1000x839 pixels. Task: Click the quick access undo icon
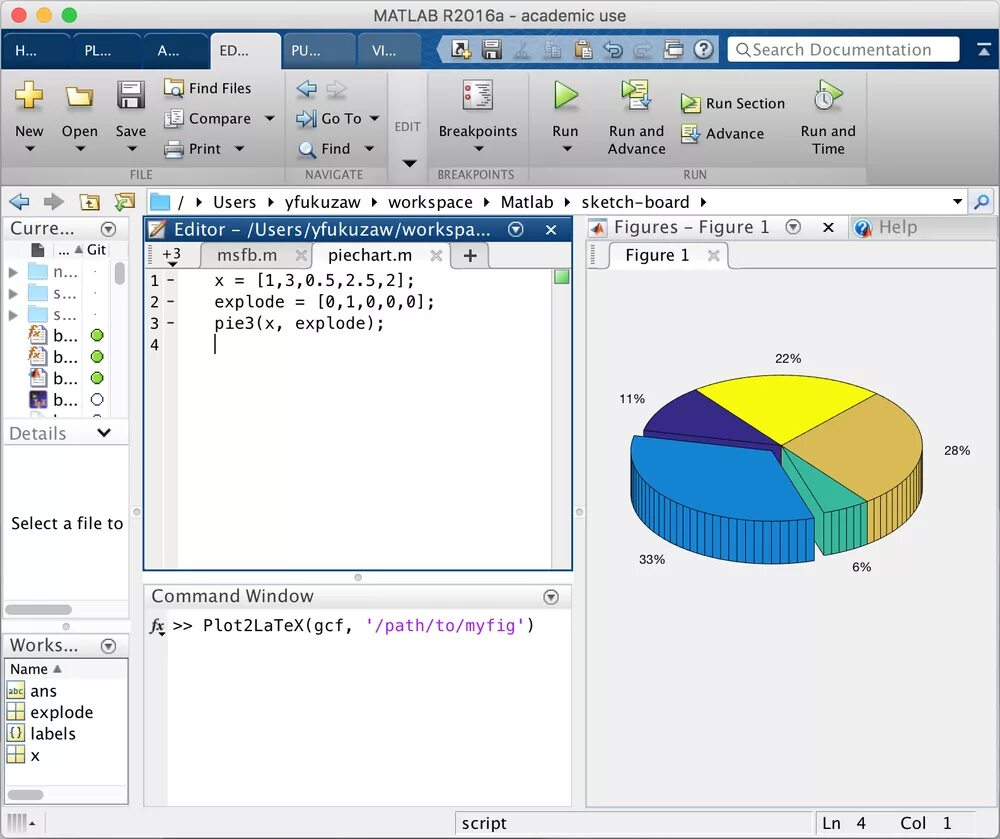(x=613, y=49)
